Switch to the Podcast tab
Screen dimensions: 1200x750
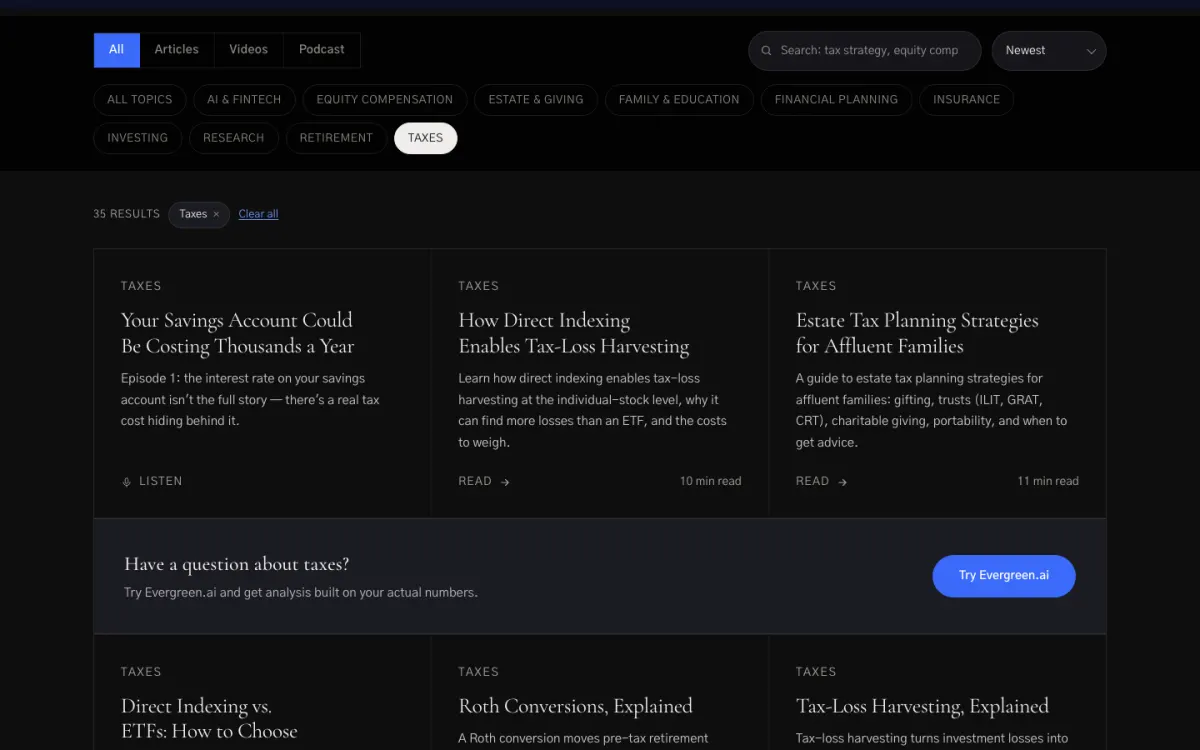coord(322,50)
